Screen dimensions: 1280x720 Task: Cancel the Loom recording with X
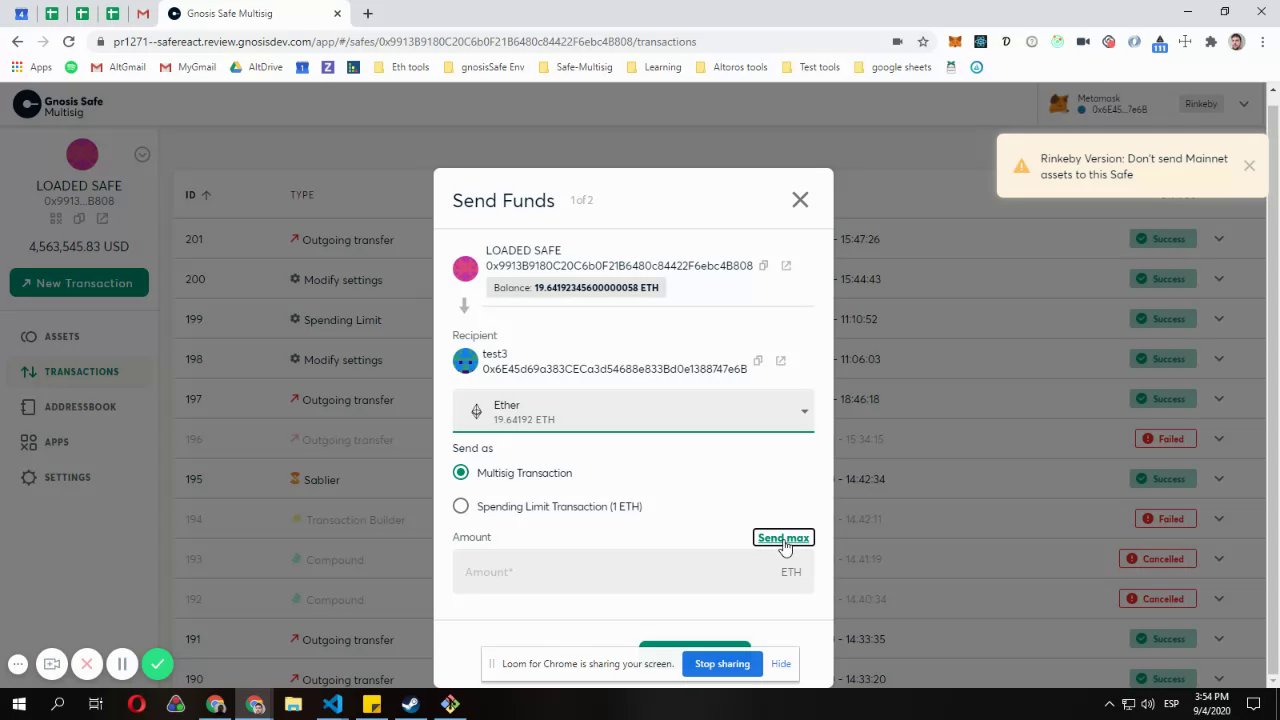[87, 664]
